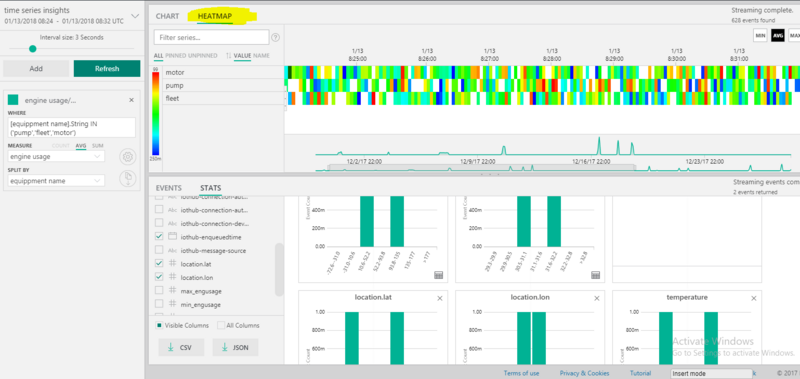The image size is (800, 379).
Task: Uncheck the iothub-enqueuedtime column checkbox
Action: coord(159,237)
